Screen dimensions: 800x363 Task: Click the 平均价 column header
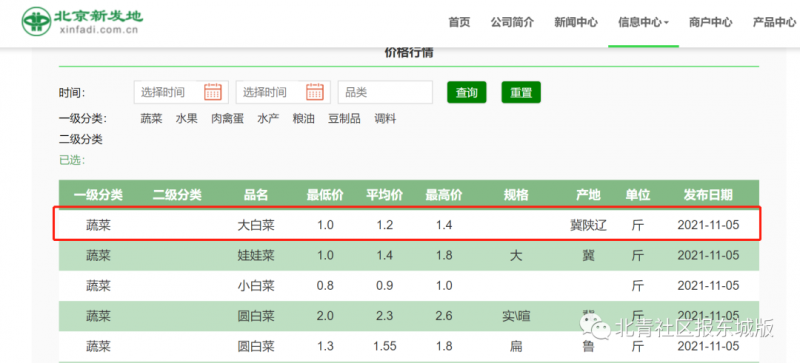click(x=385, y=195)
